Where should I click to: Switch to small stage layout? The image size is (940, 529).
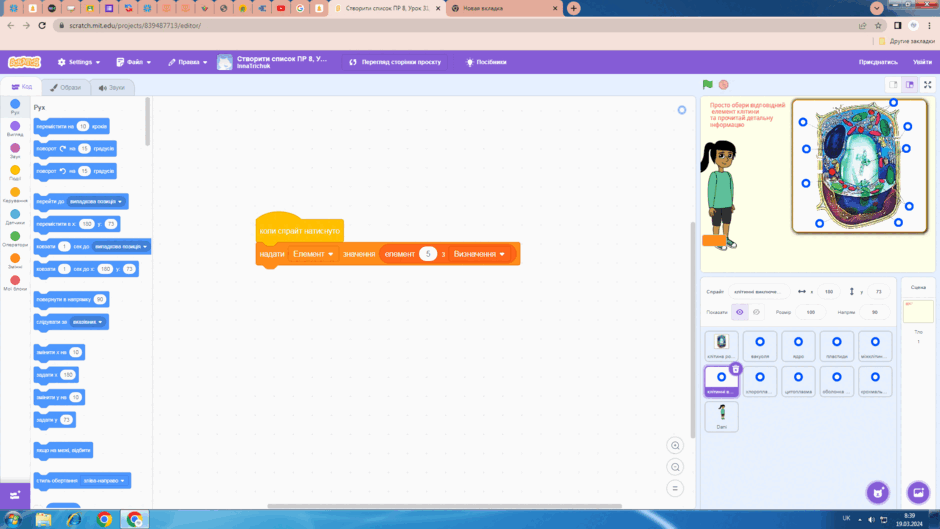click(x=893, y=85)
